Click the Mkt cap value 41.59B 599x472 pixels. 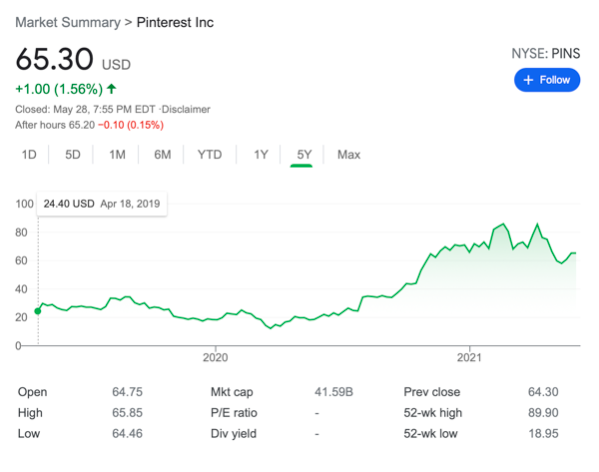[334, 392]
